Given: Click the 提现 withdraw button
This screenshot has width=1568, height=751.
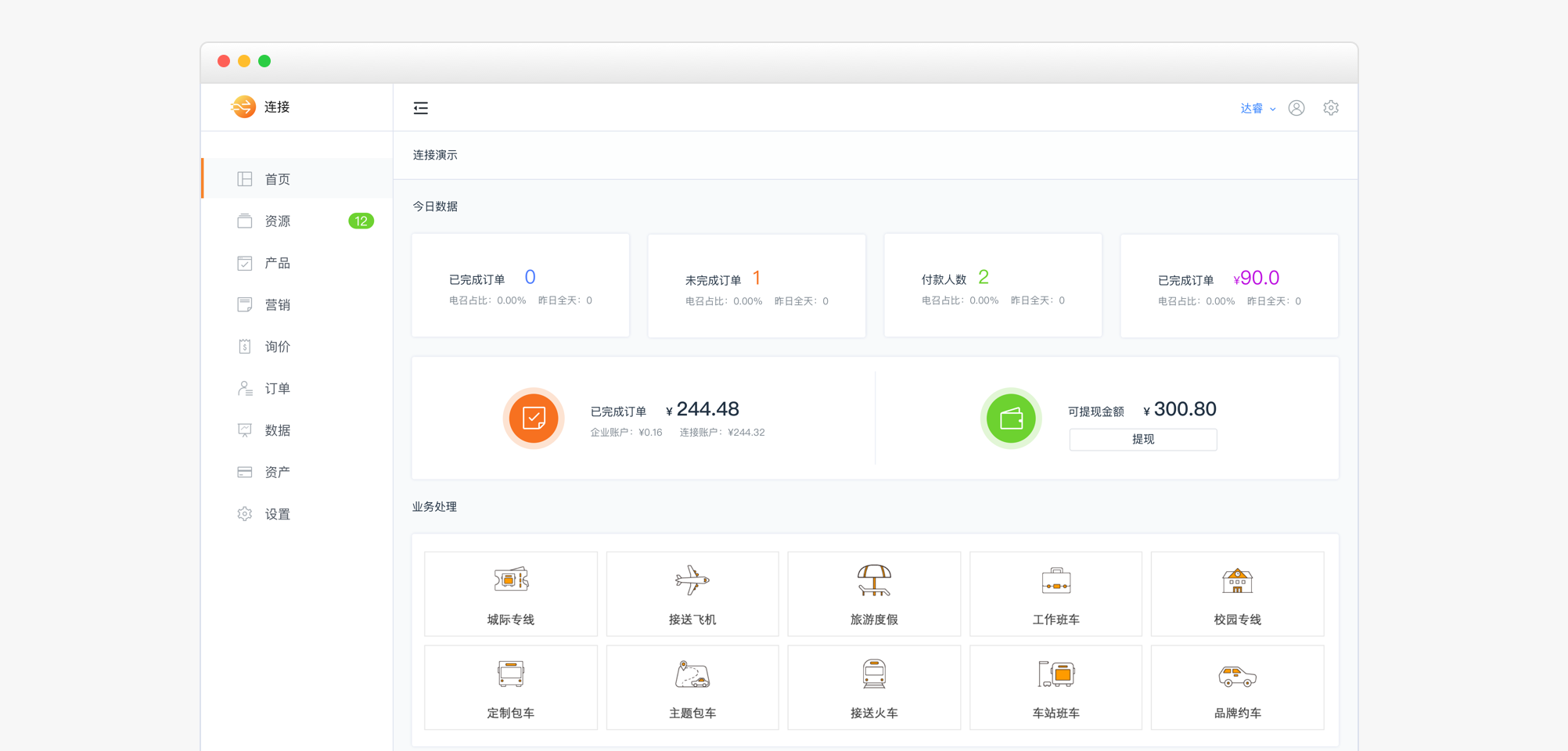Looking at the screenshot, I should (1142, 440).
